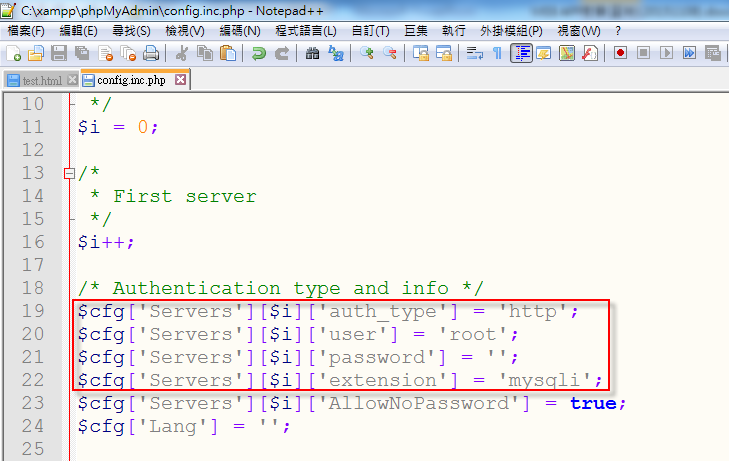Click the Save file floppy icon
Image resolution: width=729 pixels, height=461 pixels.
click(x=59, y=53)
